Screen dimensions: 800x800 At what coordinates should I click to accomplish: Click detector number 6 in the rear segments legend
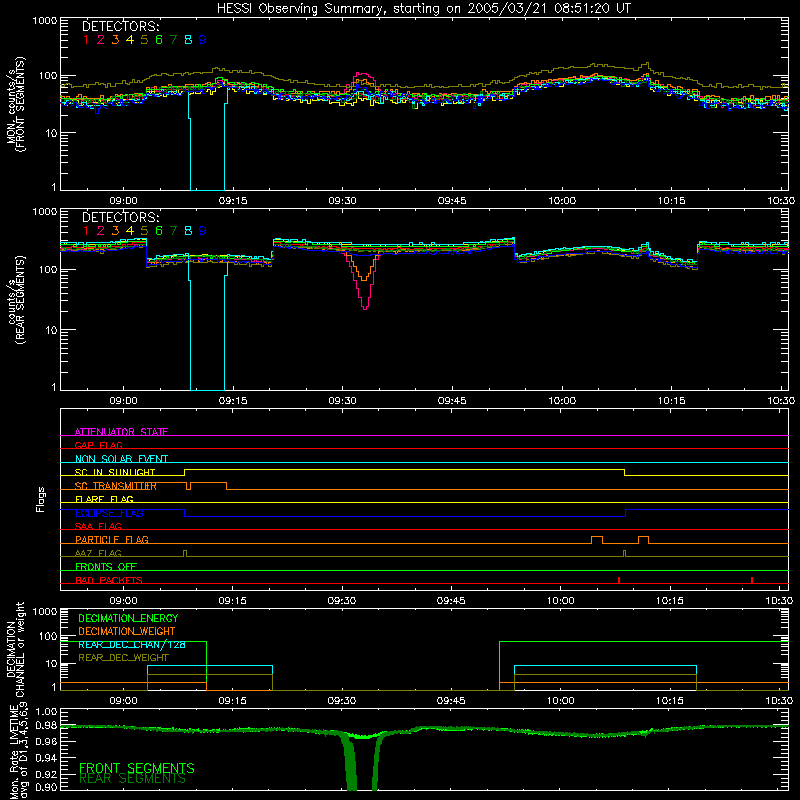(159, 231)
